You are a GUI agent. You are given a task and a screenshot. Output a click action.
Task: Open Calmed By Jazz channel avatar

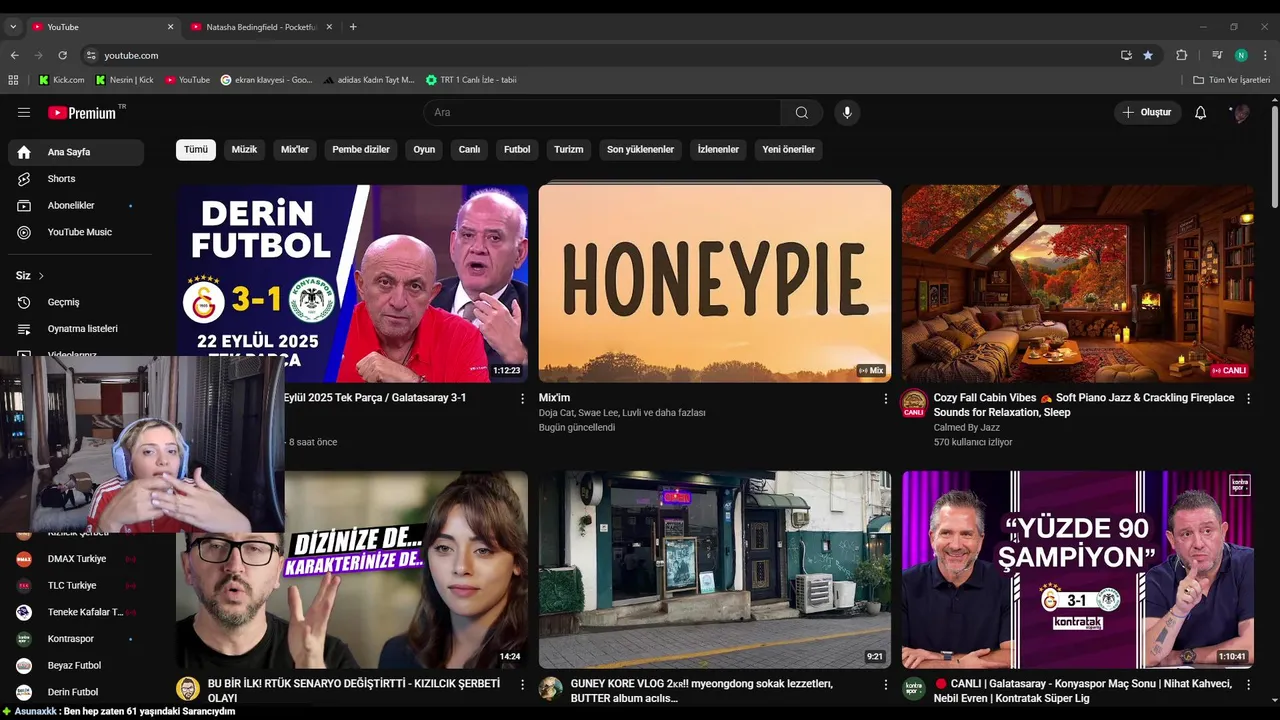coord(914,404)
